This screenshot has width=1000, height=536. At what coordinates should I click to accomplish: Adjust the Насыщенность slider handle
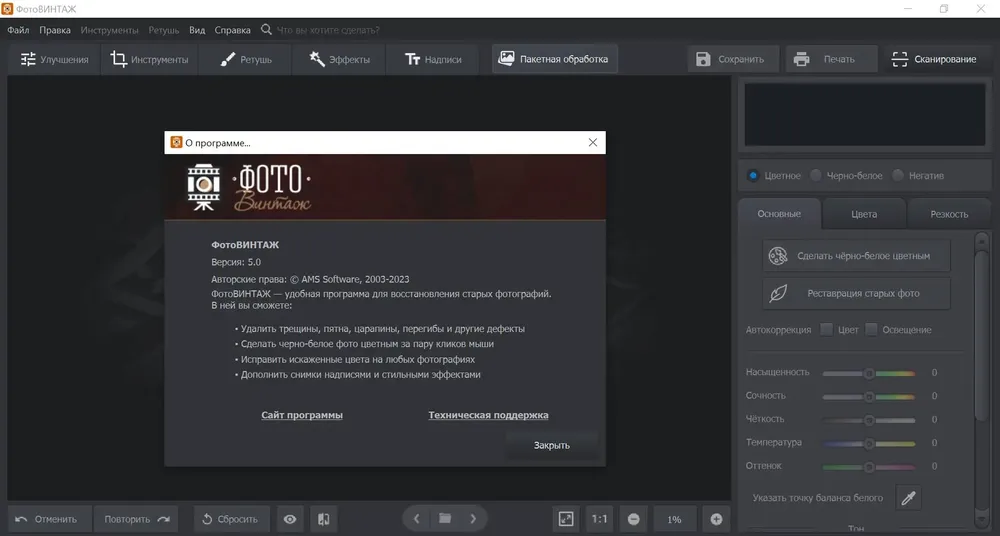tap(869, 373)
